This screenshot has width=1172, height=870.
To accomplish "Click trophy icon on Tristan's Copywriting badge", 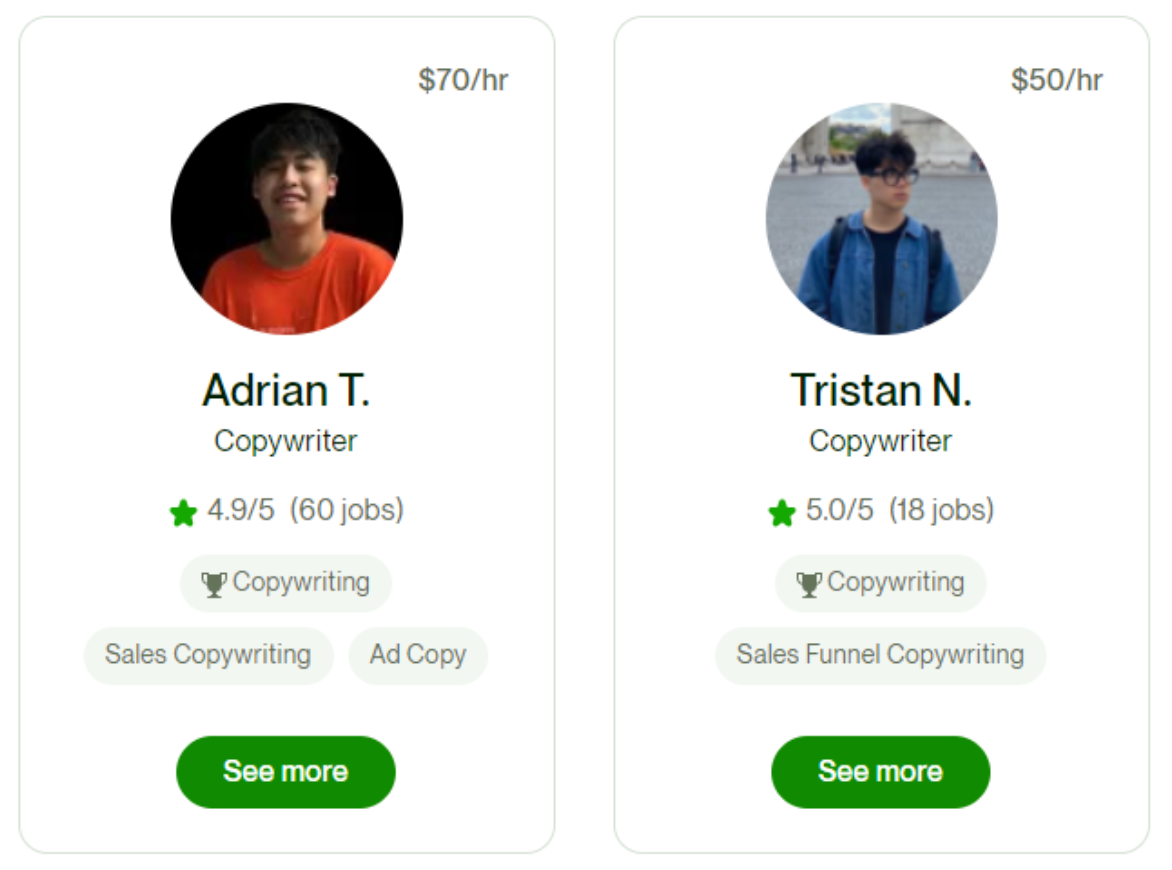I will pyautogui.click(x=809, y=584).
